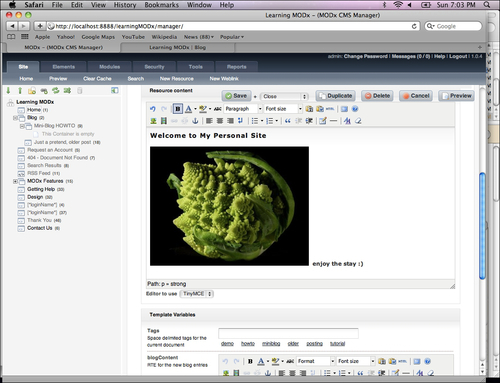Click the bulleted list icon in the content editor
The image size is (500, 383).
255,121
